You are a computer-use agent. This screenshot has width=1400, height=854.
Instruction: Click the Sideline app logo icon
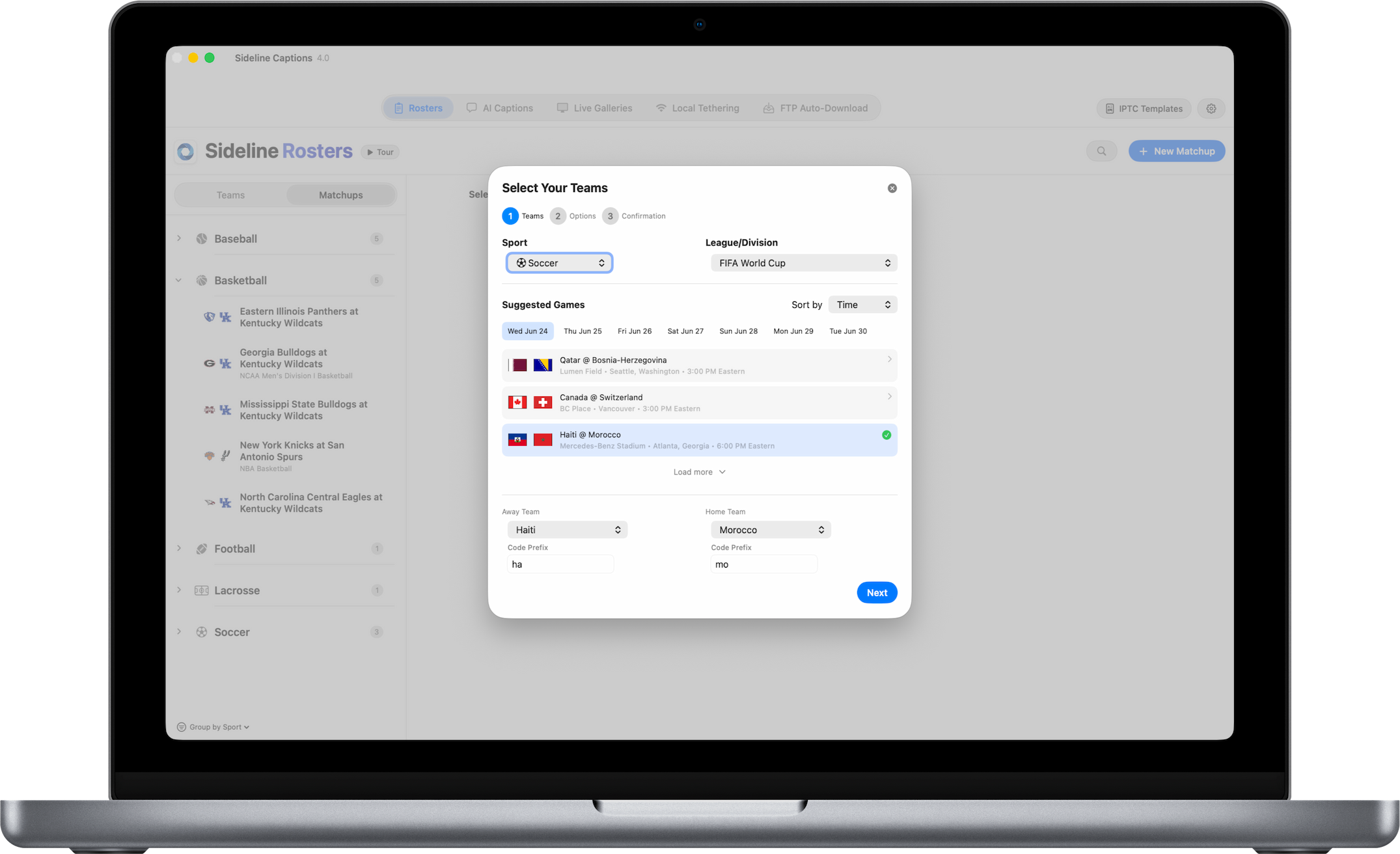(x=185, y=152)
